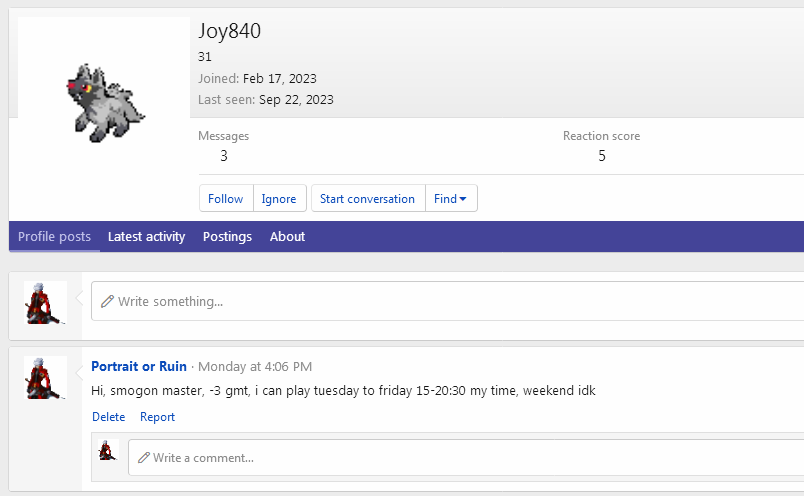Click the pencil icon in Write something box
804x496 pixels.
(x=107, y=302)
